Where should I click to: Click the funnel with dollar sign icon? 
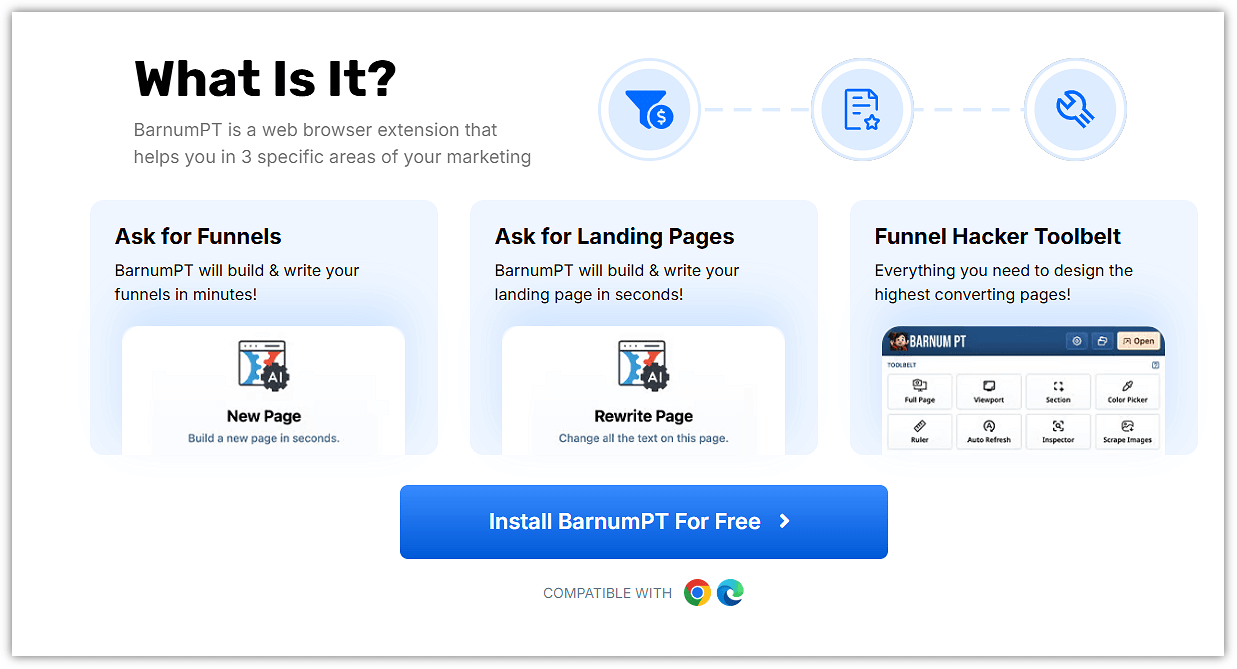(649, 109)
